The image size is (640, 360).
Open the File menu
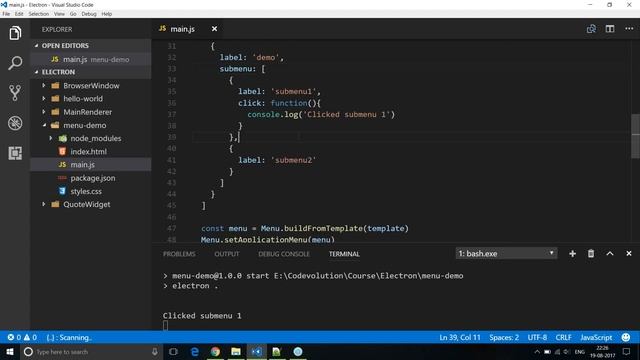point(6,14)
